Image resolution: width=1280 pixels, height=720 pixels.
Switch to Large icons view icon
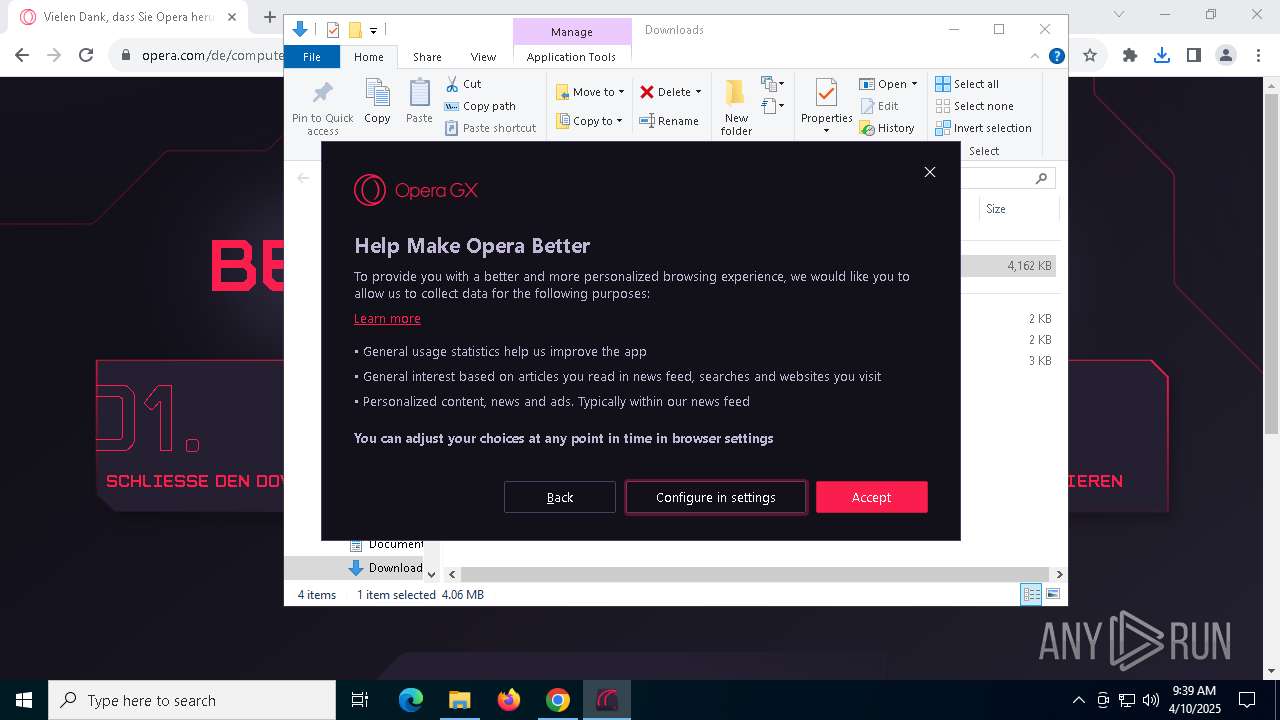pos(1053,594)
